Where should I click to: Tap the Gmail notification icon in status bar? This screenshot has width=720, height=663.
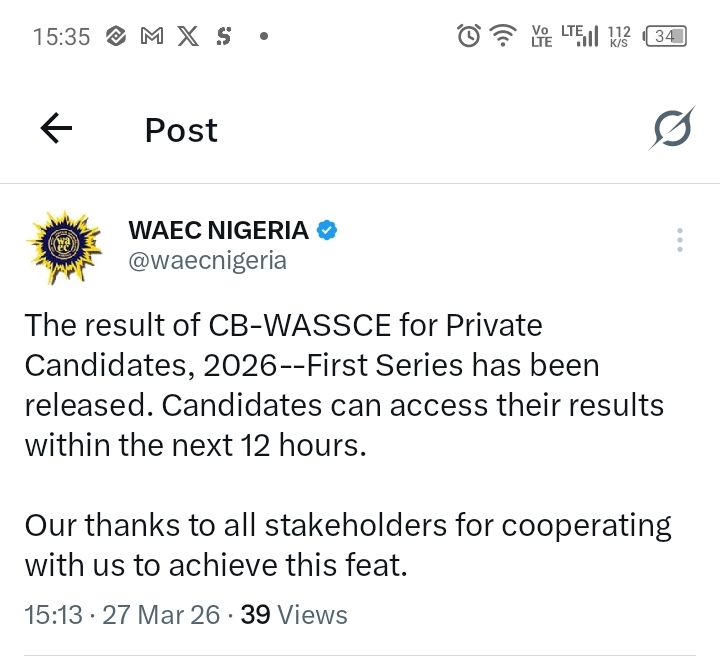point(151,37)
